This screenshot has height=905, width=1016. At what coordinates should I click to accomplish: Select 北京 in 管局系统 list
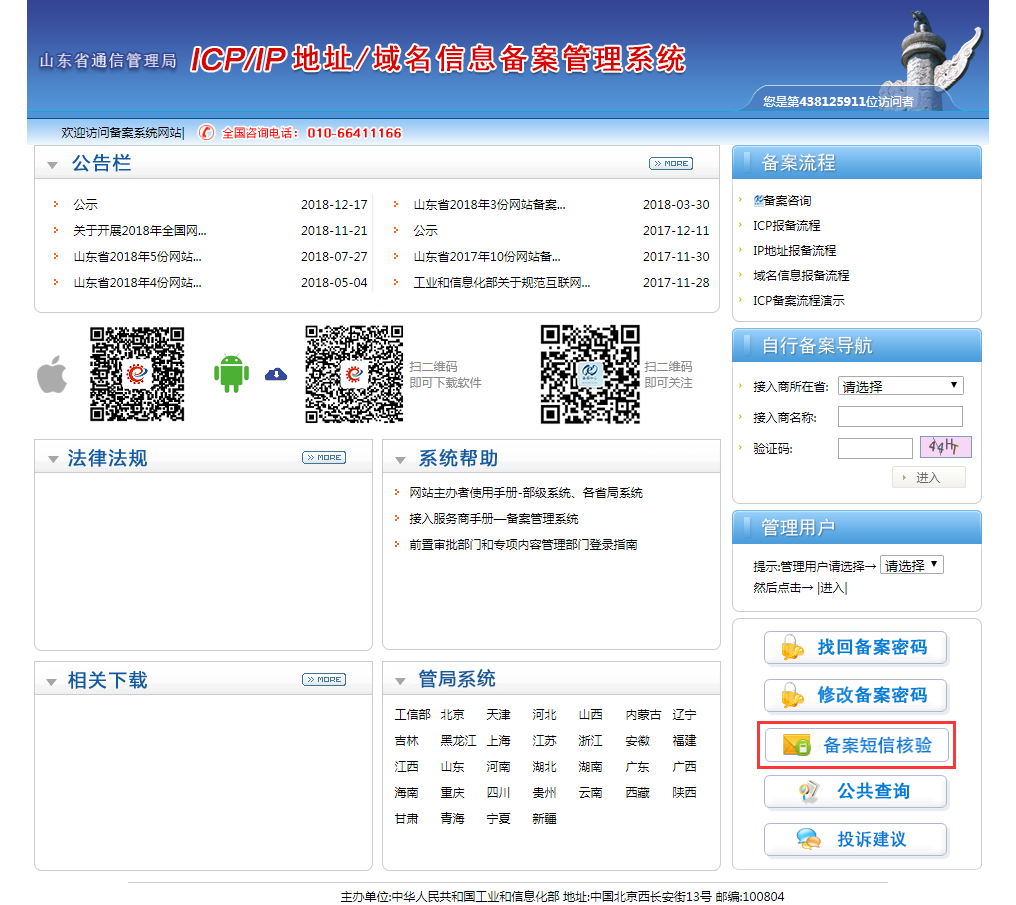pyautogui.click(x=452, y=715)
